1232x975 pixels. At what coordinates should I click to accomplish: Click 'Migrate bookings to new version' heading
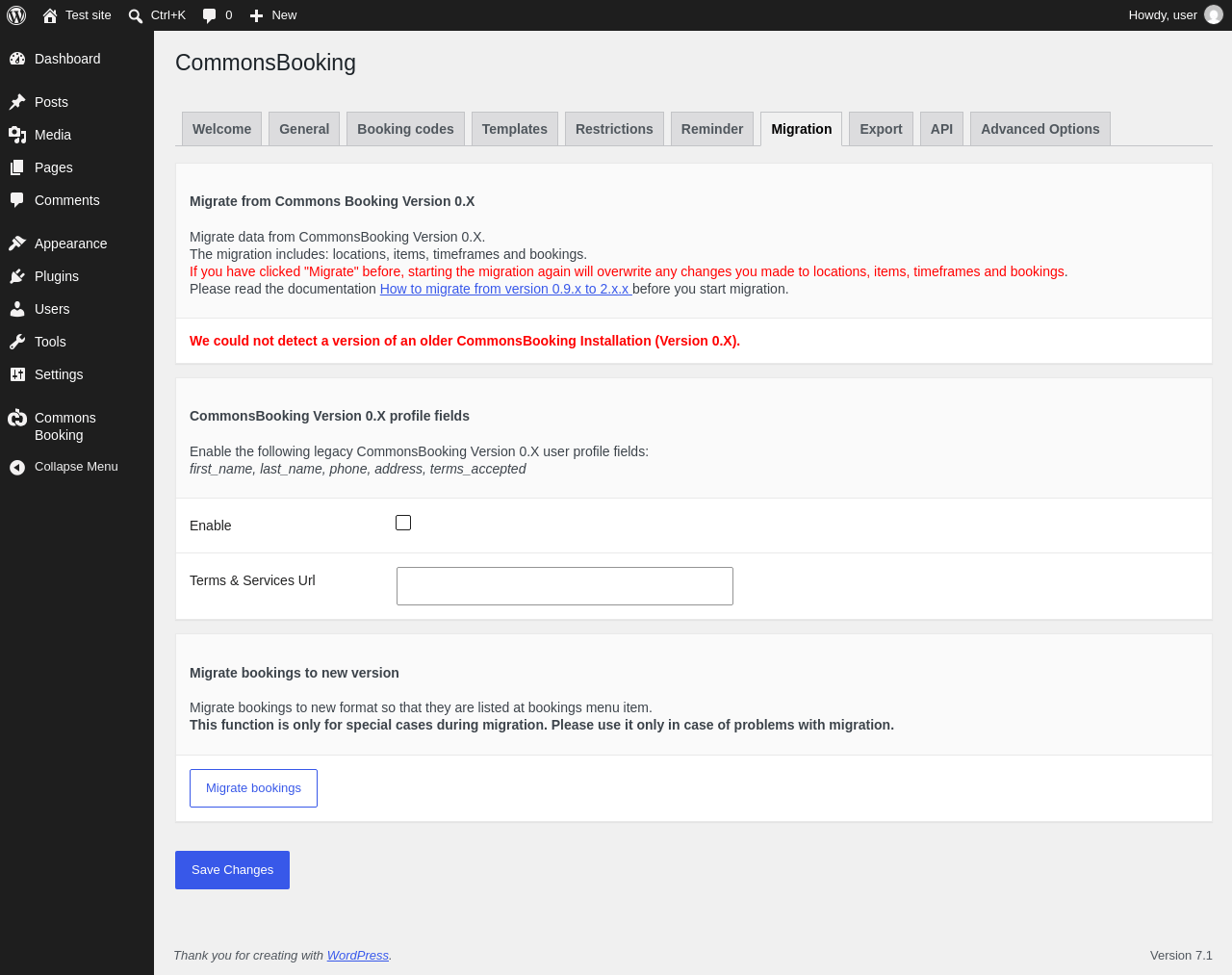(295, 673)
